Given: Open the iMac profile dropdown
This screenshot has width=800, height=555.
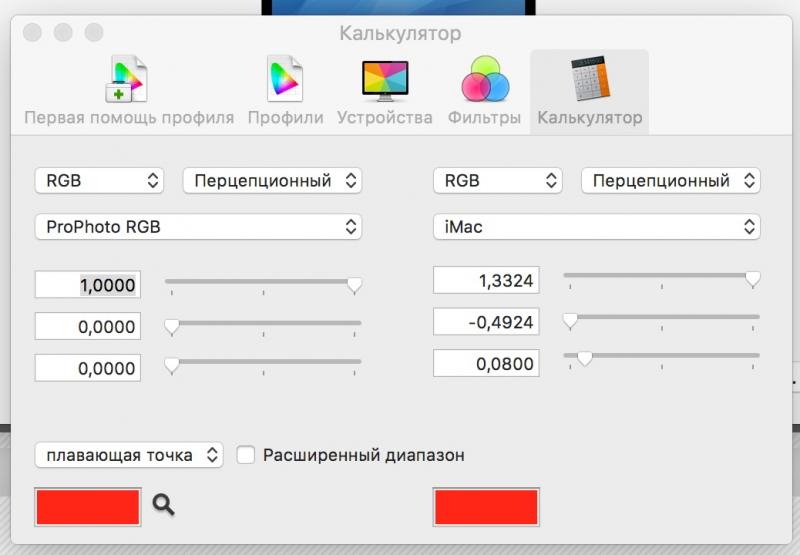Looking at the screenshot, I should (597, 226).
